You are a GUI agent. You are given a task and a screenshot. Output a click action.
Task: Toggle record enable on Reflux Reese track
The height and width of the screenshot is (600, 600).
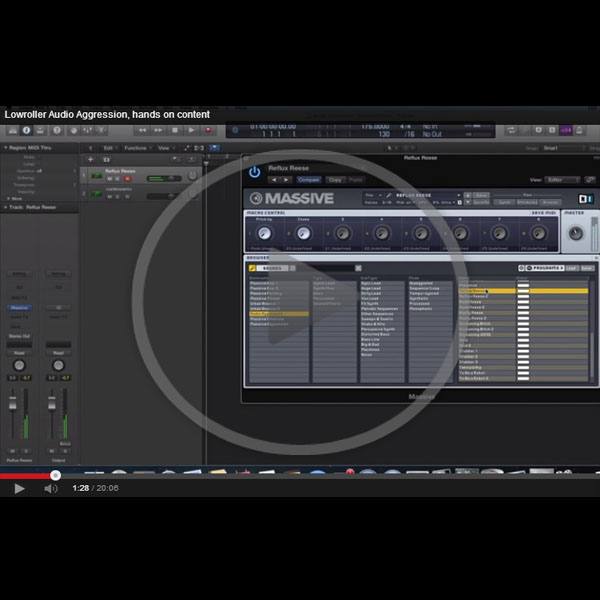(127, 179)
